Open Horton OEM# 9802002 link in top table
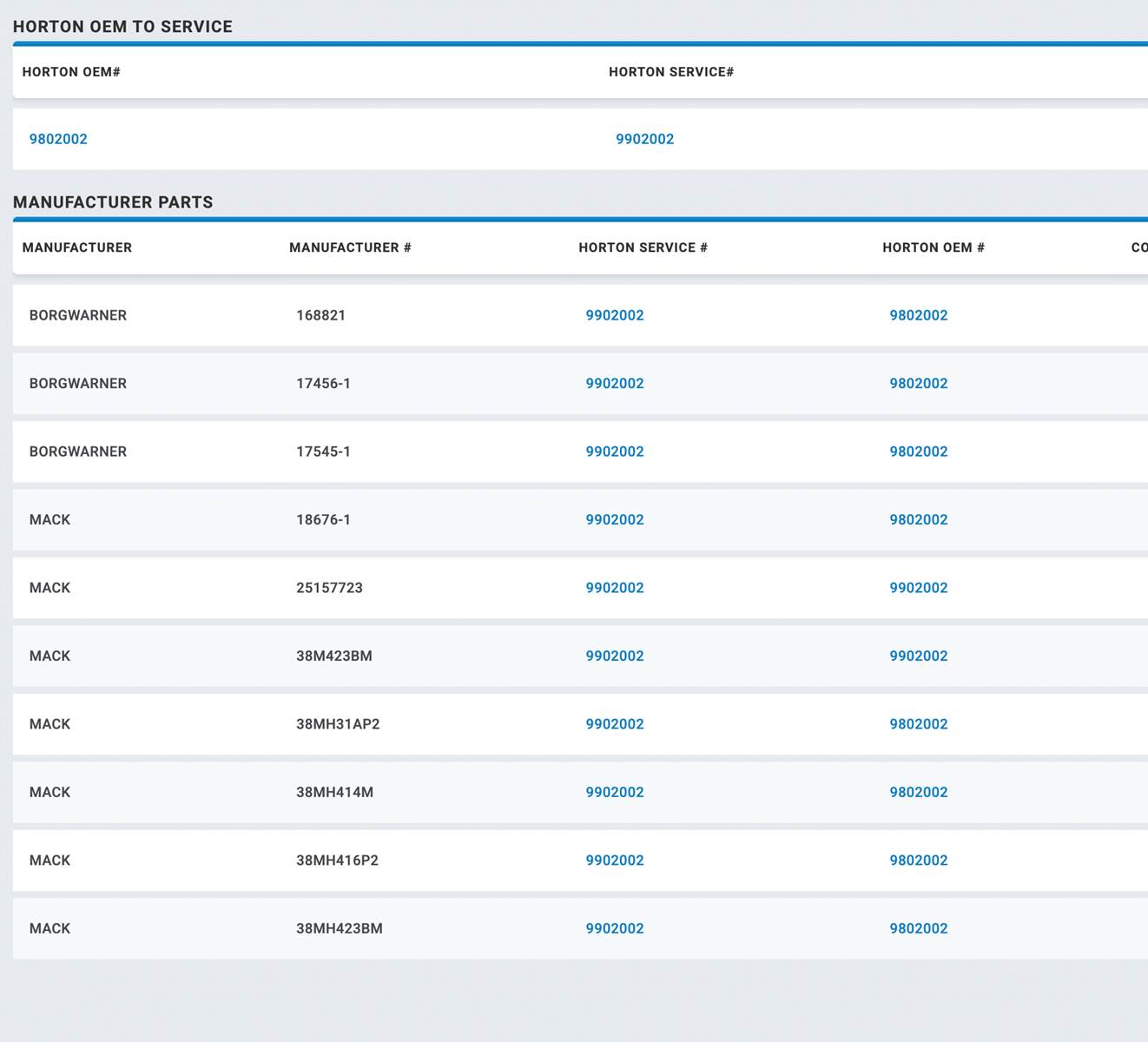This screenshot has height=1042, width=1148. point(58,139)
